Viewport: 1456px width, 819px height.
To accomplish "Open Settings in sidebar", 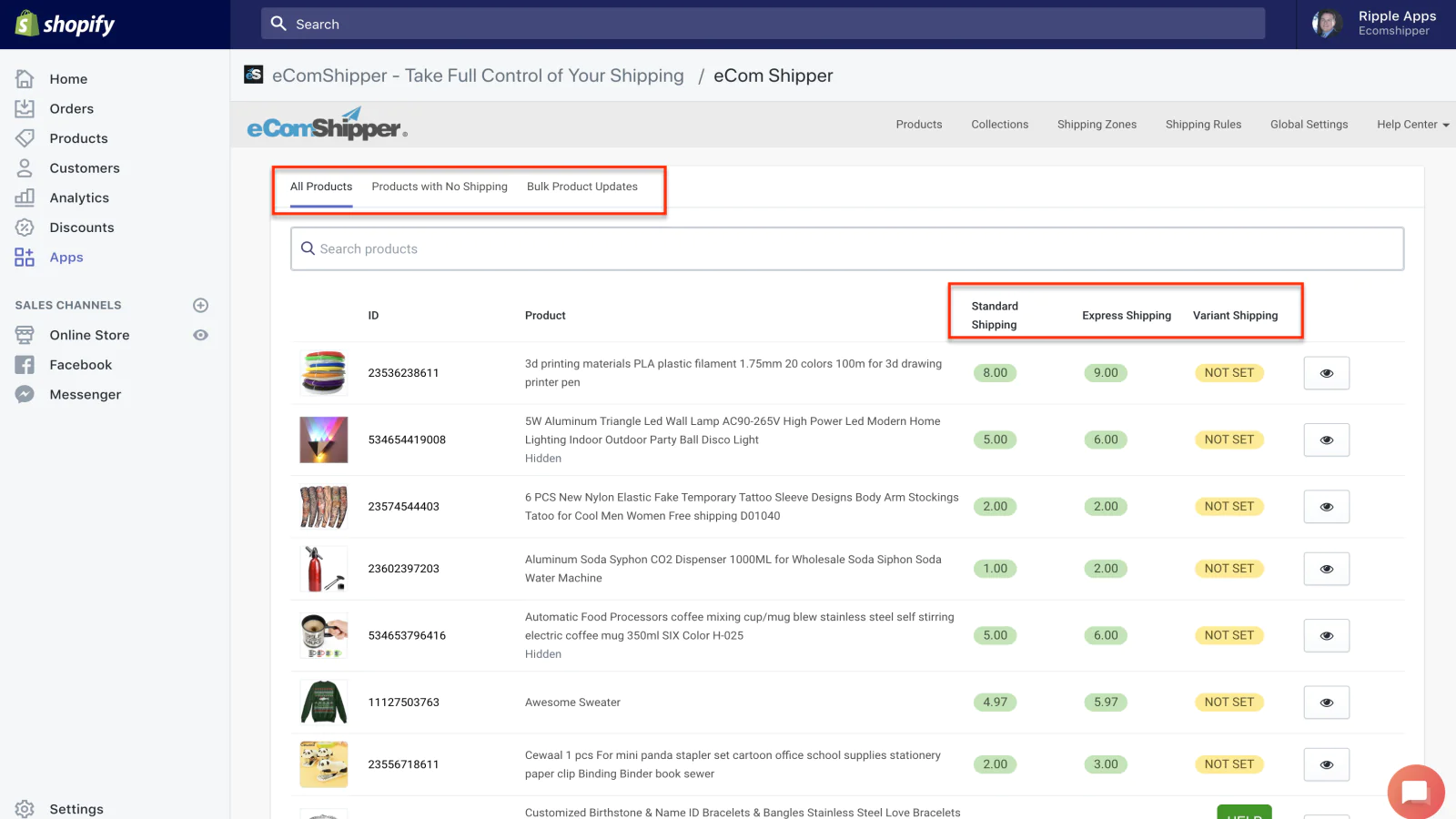I will [76, 809].
